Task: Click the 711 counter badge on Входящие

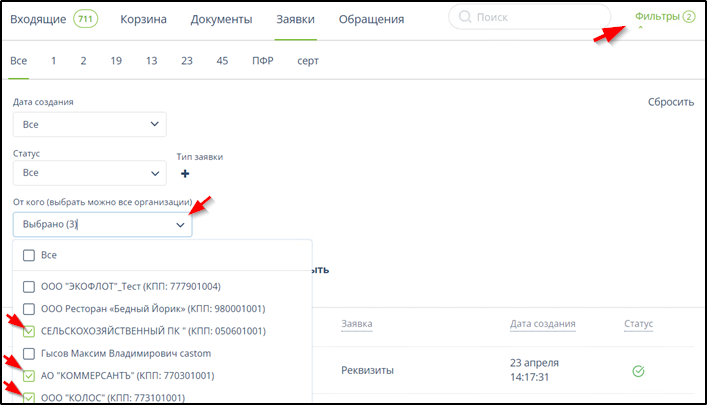Action: (86, 19)
